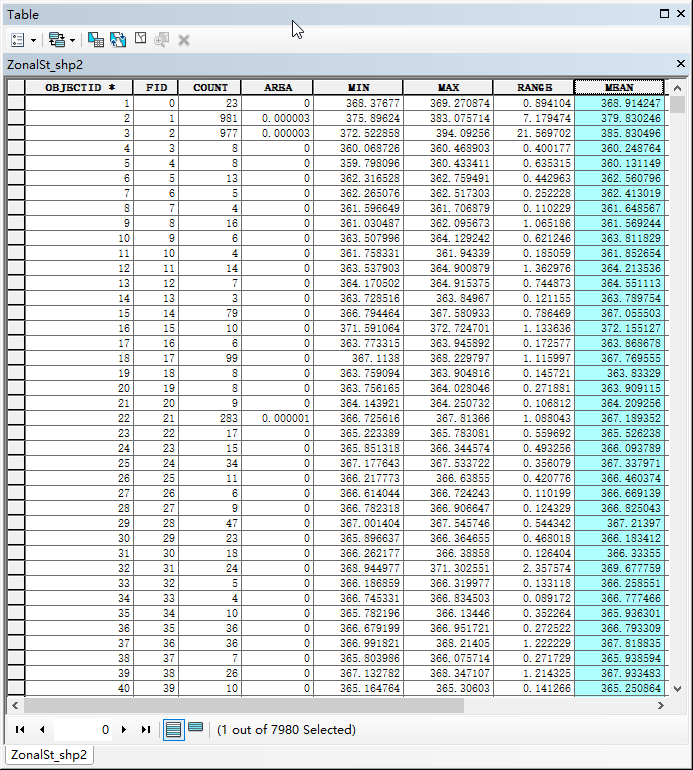Click Zoom To Selected icon

(162, 40)
